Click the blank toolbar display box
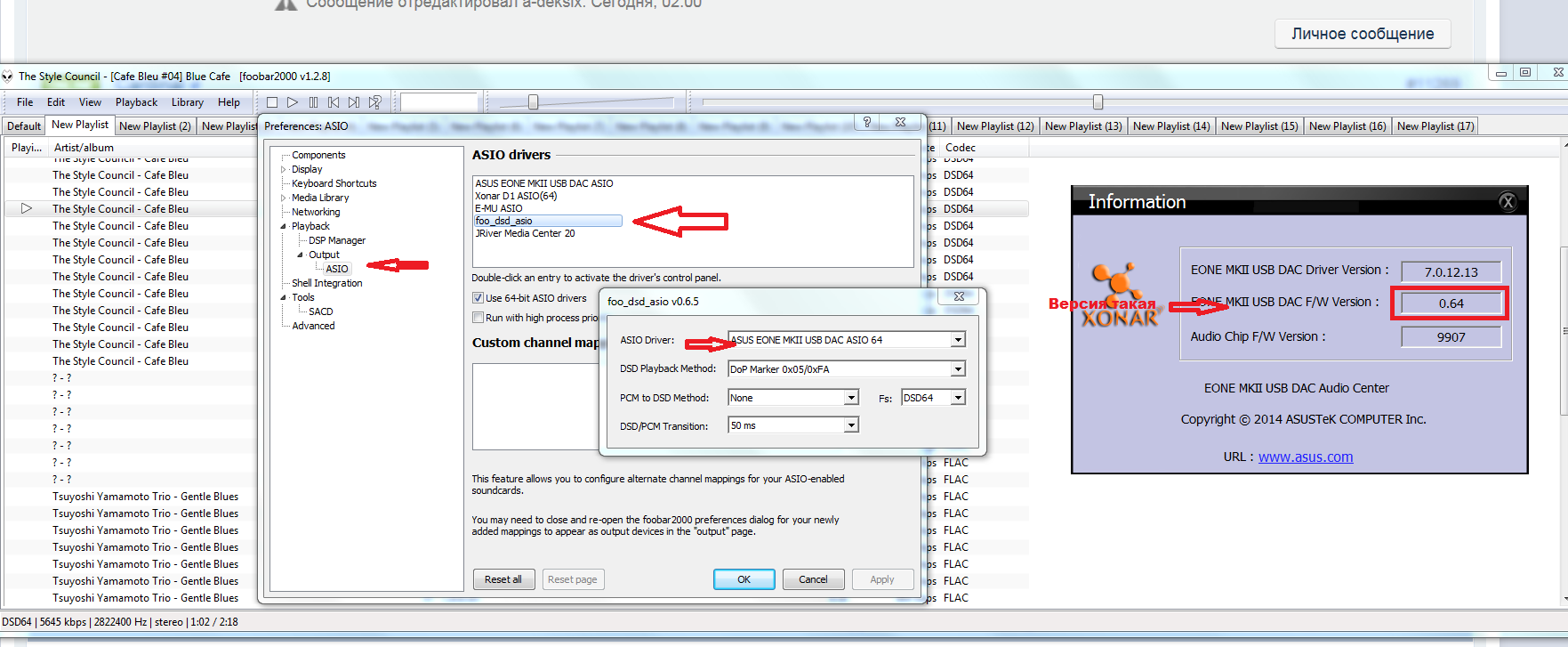Image resolution: width=1568 pixels, height=647 pixels. [439, 102]
